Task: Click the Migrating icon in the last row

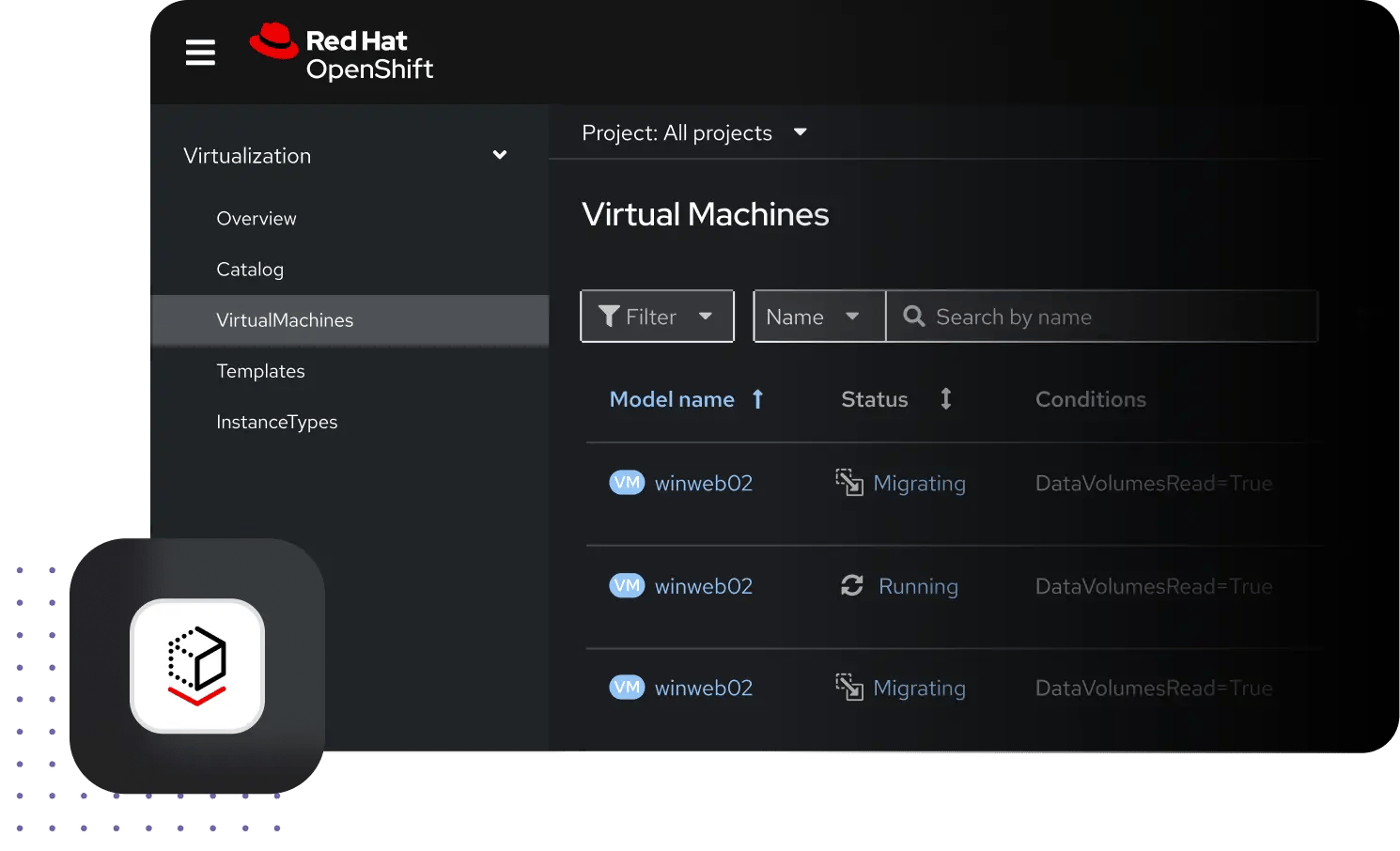Action: pyautogui.click(x=849, y=688)
